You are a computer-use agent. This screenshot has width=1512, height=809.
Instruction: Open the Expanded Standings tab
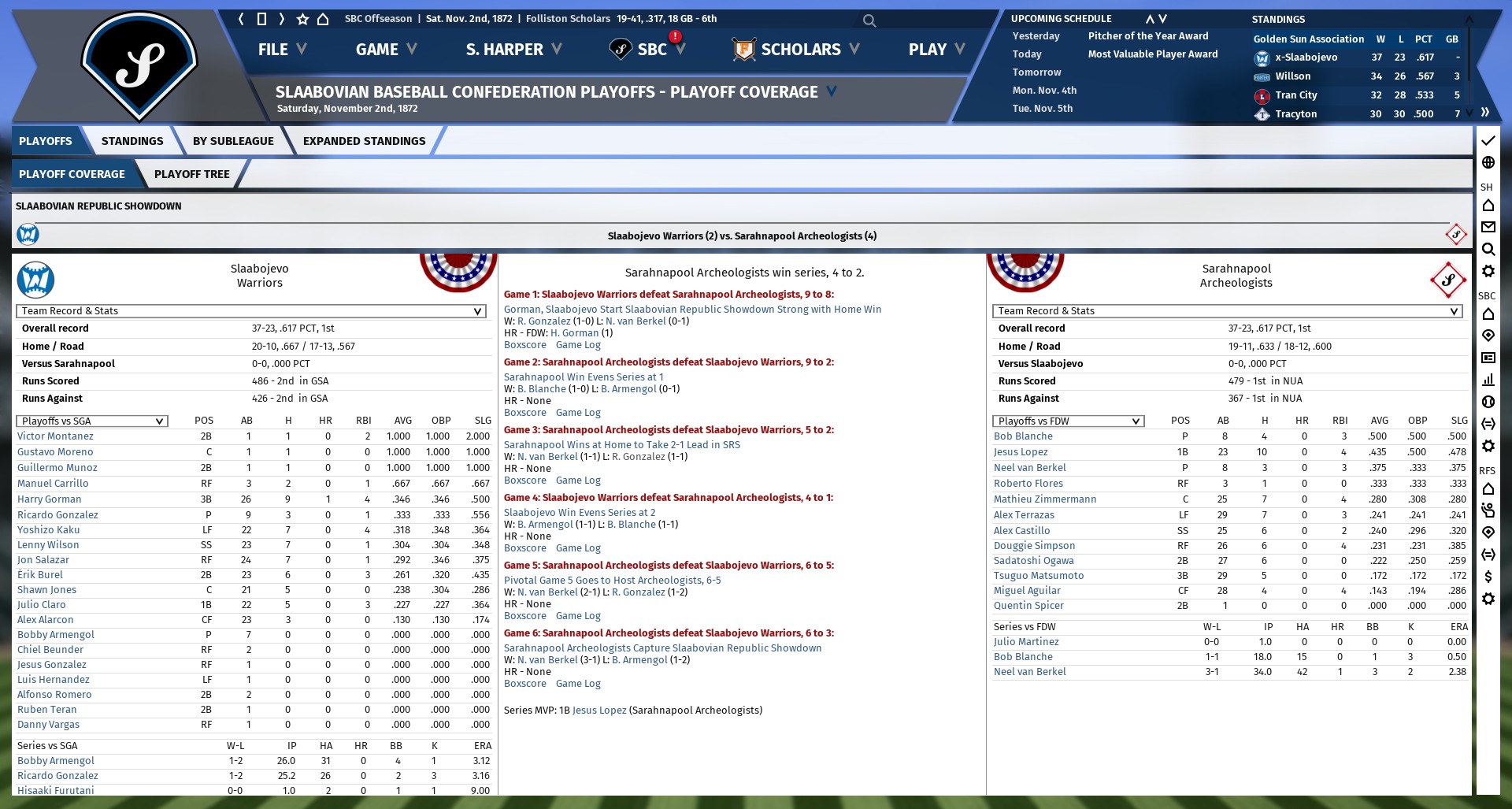tap(364, 141)
